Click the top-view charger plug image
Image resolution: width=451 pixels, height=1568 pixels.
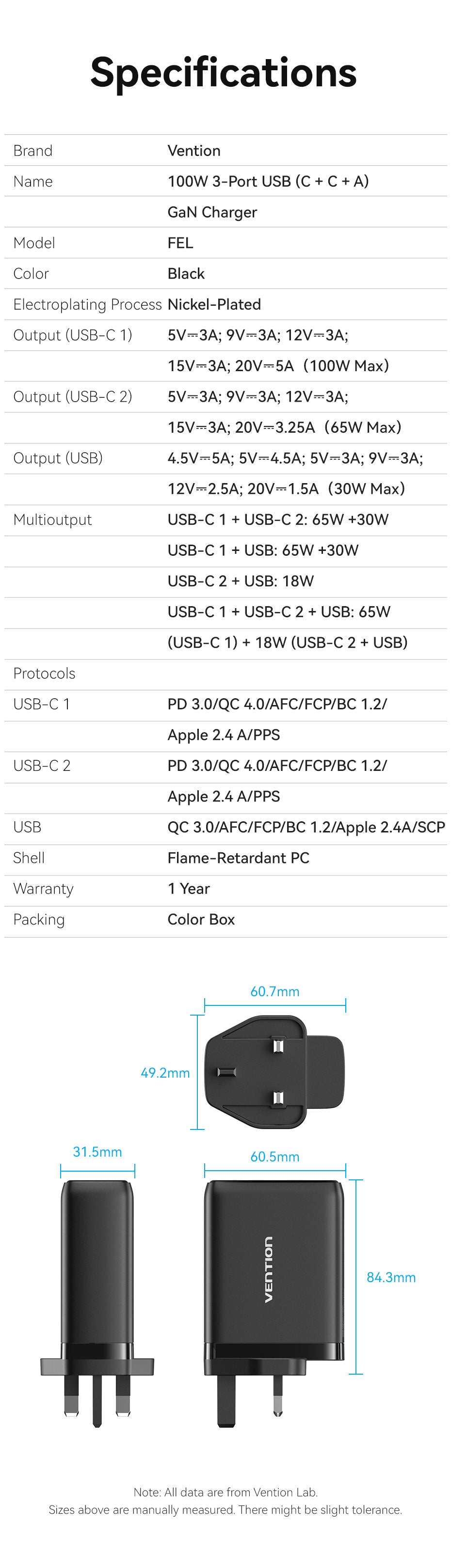(x=274, y=1072)
